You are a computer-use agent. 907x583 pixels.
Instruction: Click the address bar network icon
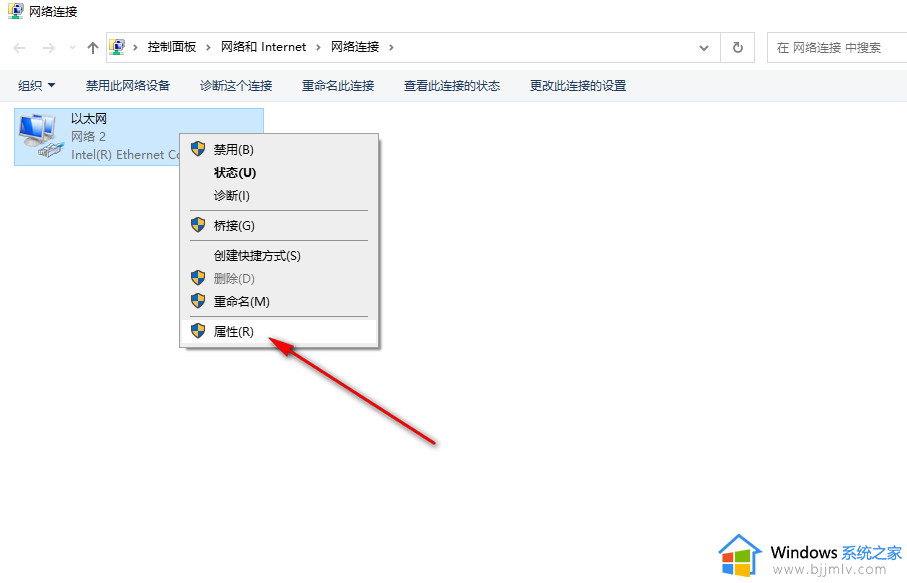click(117, 47)
